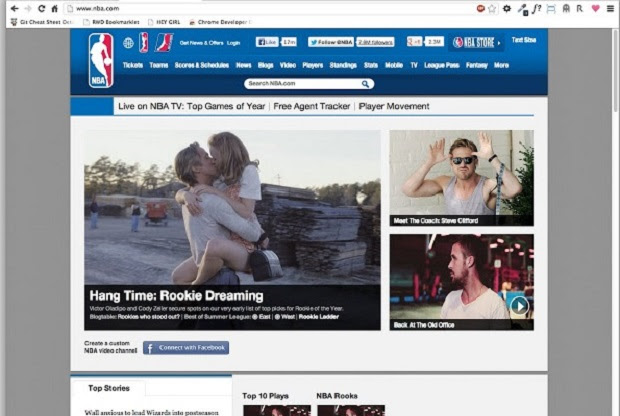This screenshot has width=620, height=416.
Task: Click the Top 10 Plays heading
Action: 265,396
